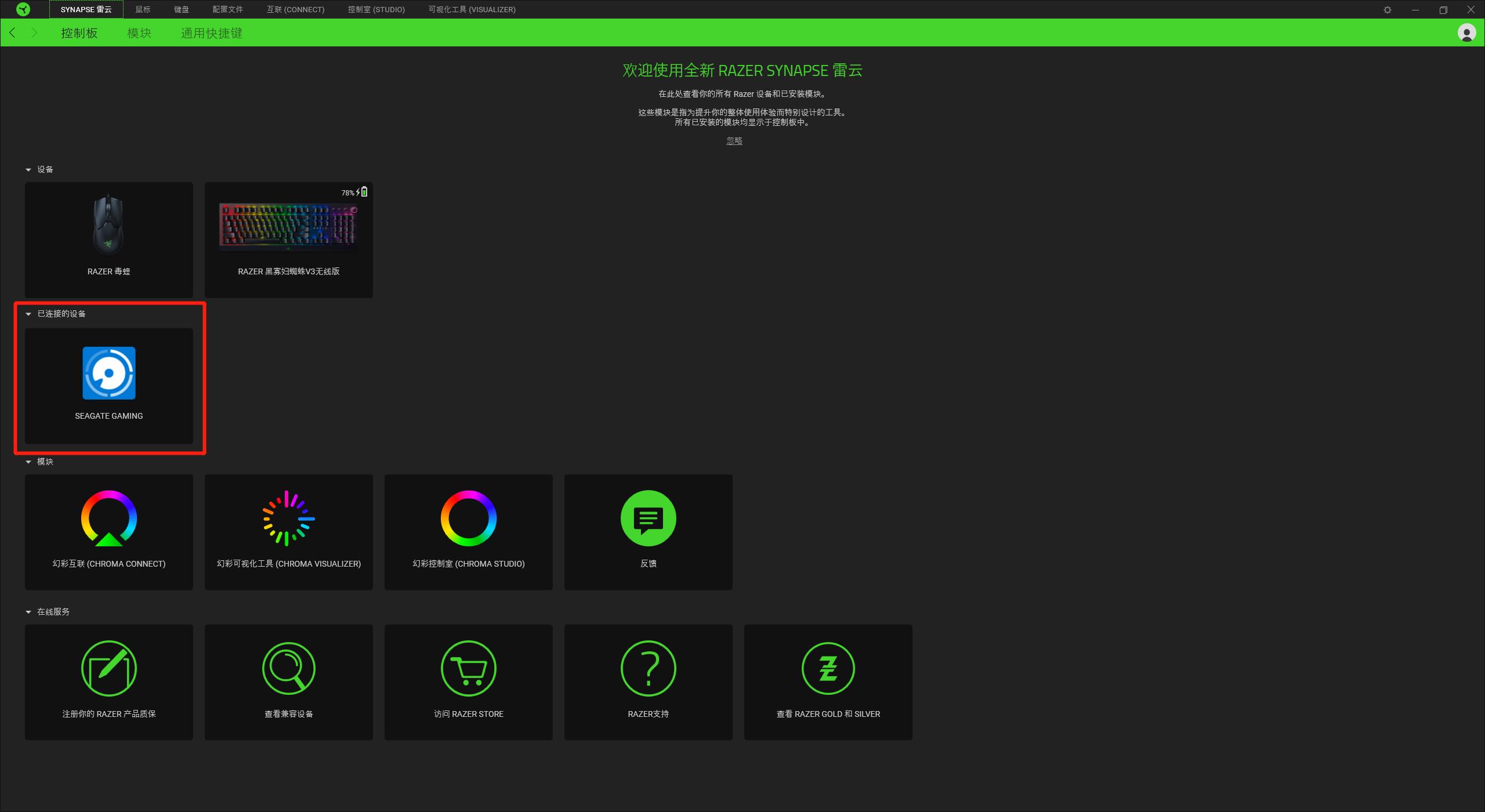
Task: Open Razer Support question mark icon
Action: tap(648, 668)
